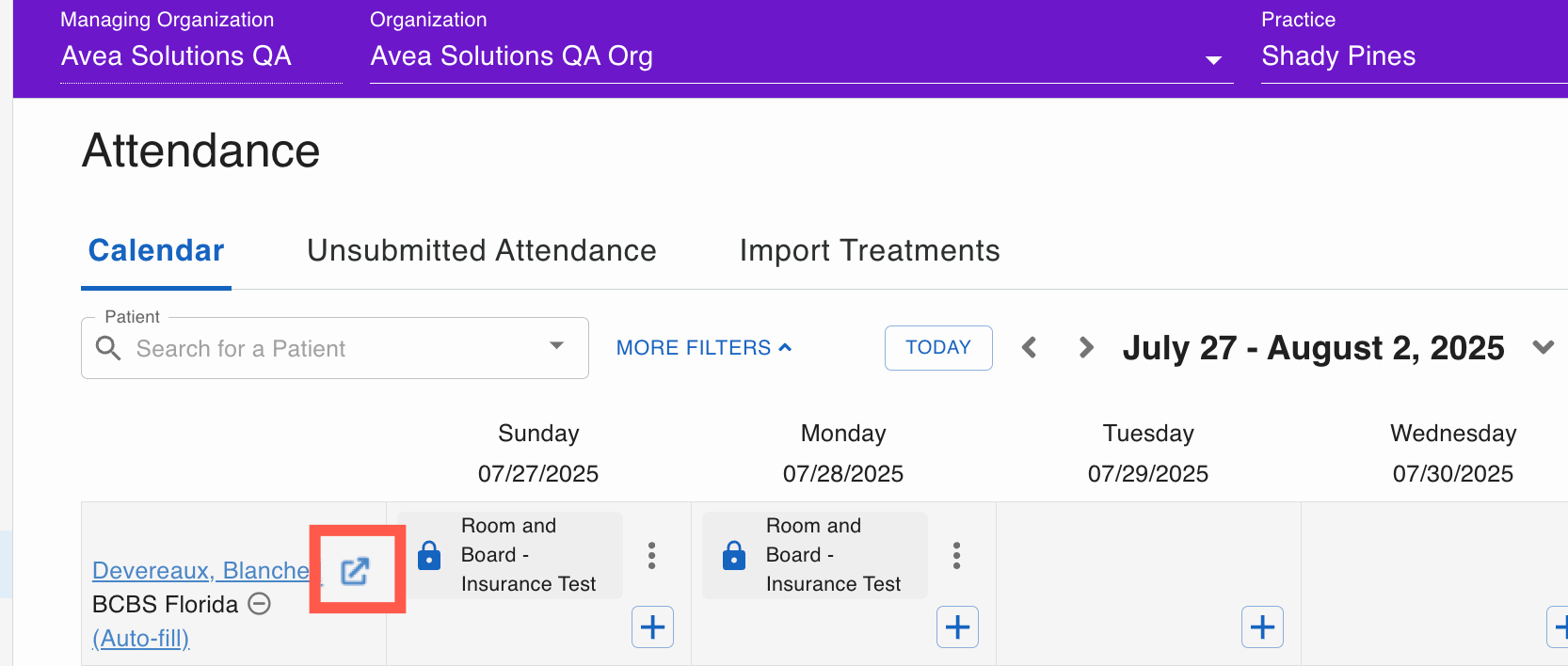The image size is (1568, 666).
Task: Open Blanche Devereaux's external link icon
Action: pyautogui.click(x=355, y=570)
